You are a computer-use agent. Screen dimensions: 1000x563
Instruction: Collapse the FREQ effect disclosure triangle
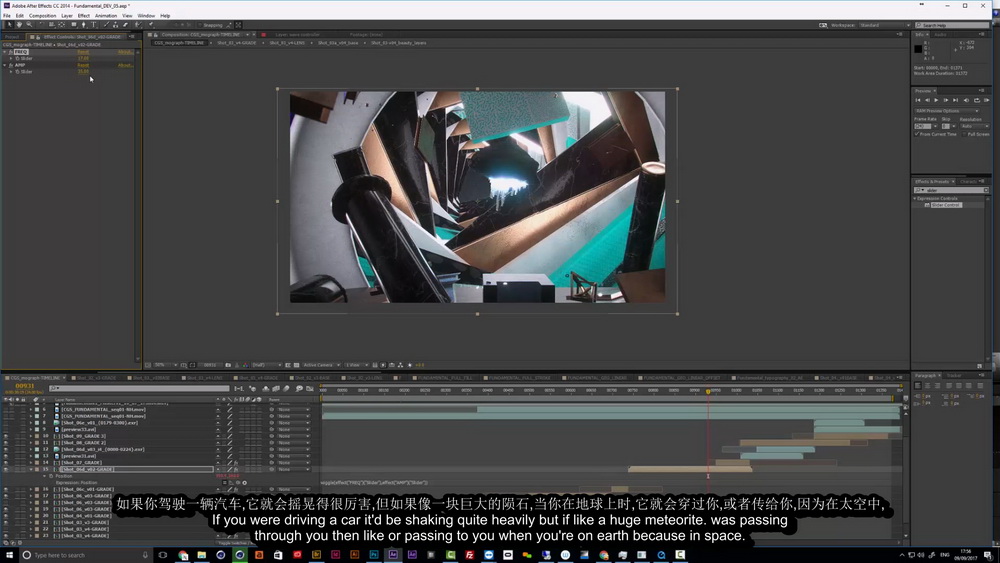5,52
